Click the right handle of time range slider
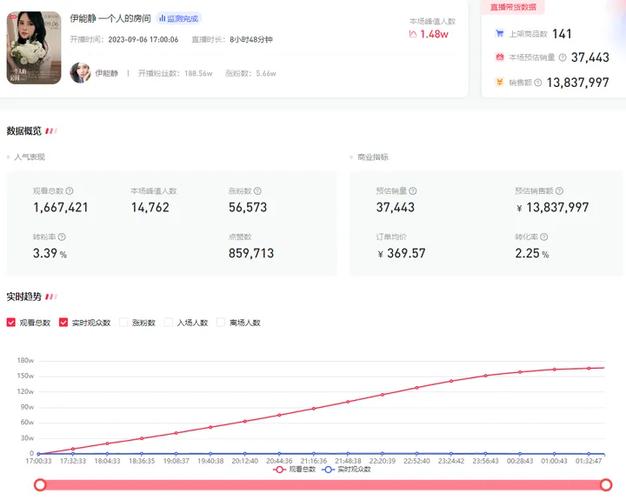 point(599,485)
